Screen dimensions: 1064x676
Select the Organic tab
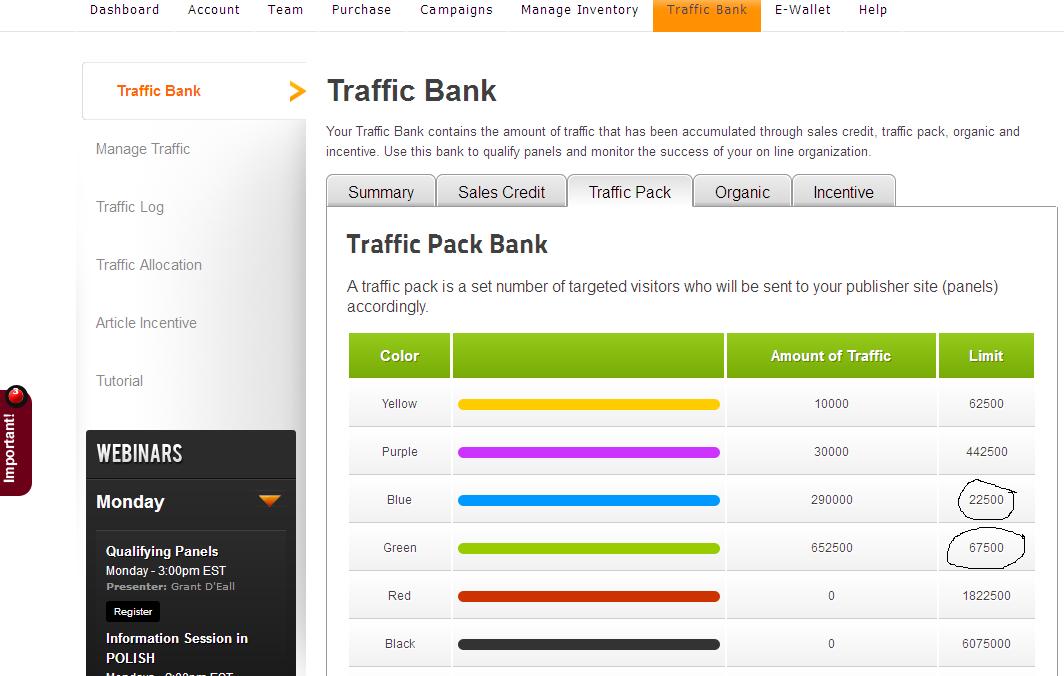(x=742, y=191)
